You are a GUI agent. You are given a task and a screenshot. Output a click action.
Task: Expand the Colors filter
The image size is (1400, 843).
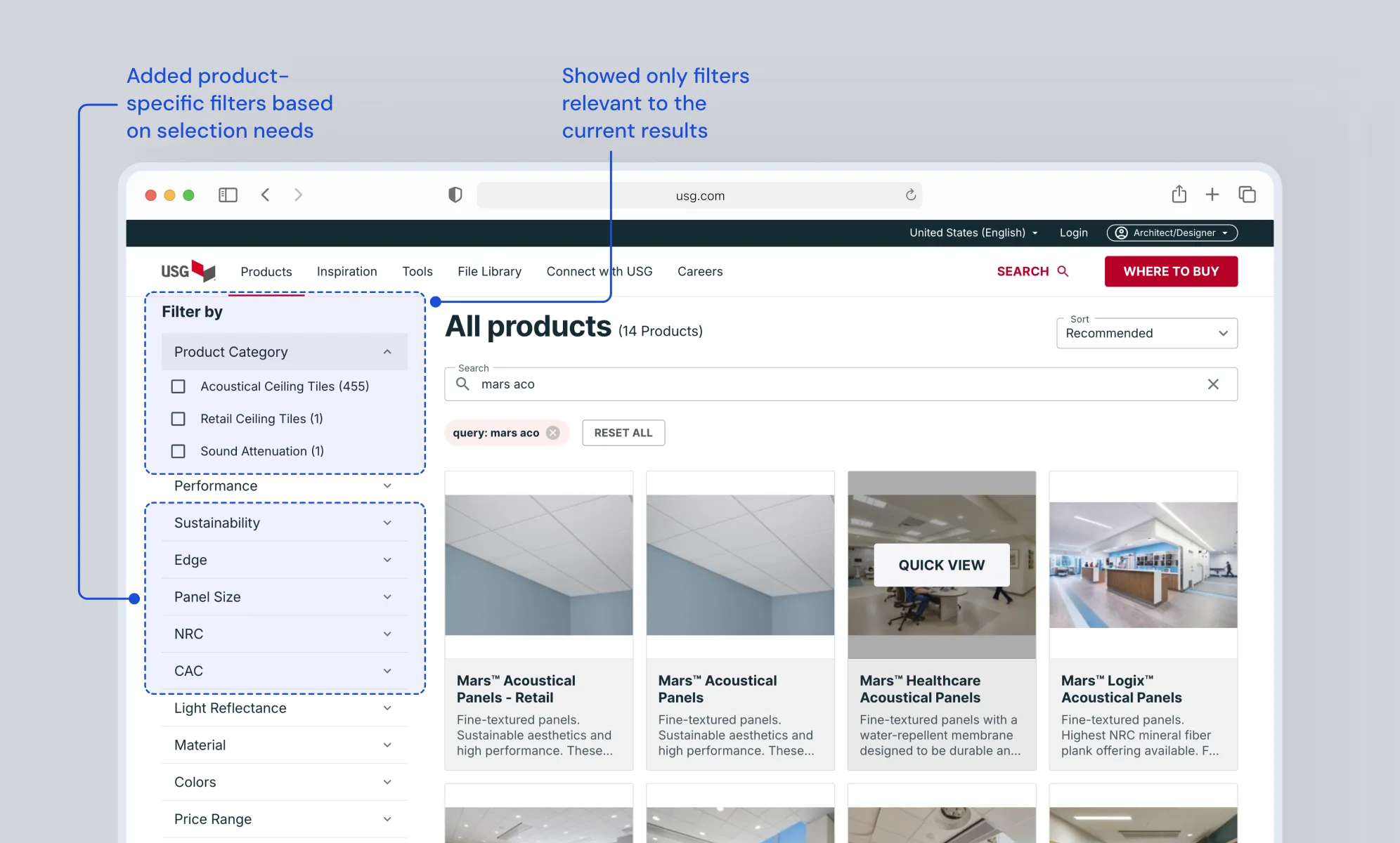click(284, 782)
